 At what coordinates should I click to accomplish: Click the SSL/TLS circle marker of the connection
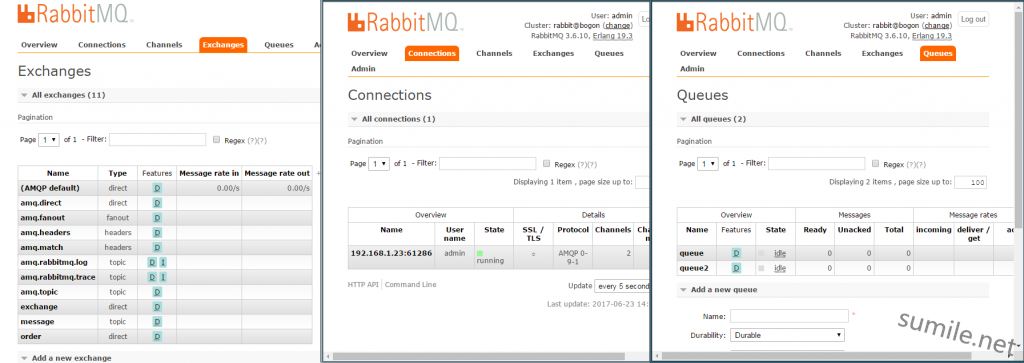pyautogui.click(x=534, y=254)
